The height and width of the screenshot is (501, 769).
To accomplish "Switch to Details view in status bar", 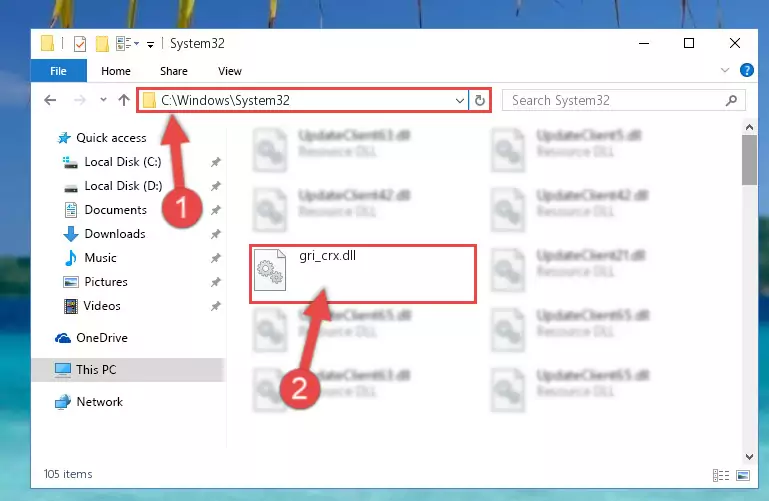I will coord(720,475).
